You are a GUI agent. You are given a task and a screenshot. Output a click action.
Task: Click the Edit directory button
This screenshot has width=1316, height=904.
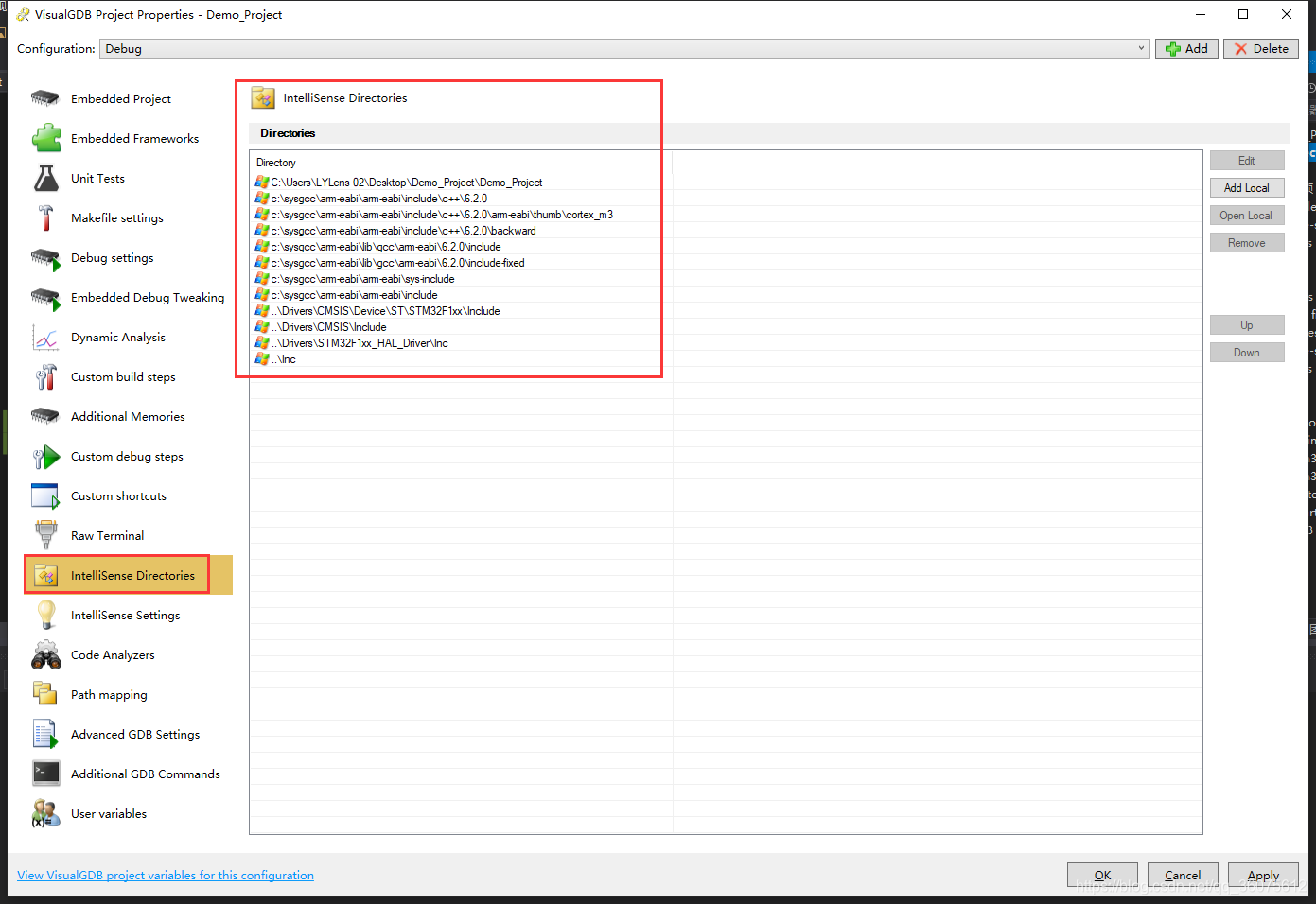(x=1247, y=161)
